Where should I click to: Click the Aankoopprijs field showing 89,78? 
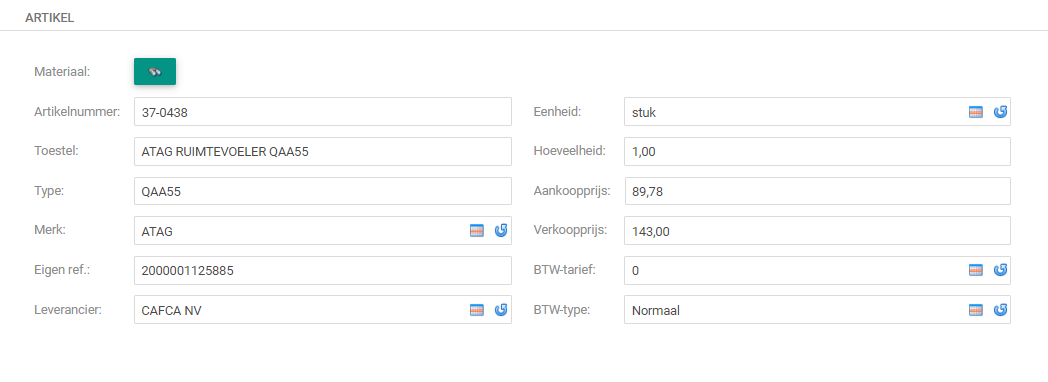tap(817, 192)
